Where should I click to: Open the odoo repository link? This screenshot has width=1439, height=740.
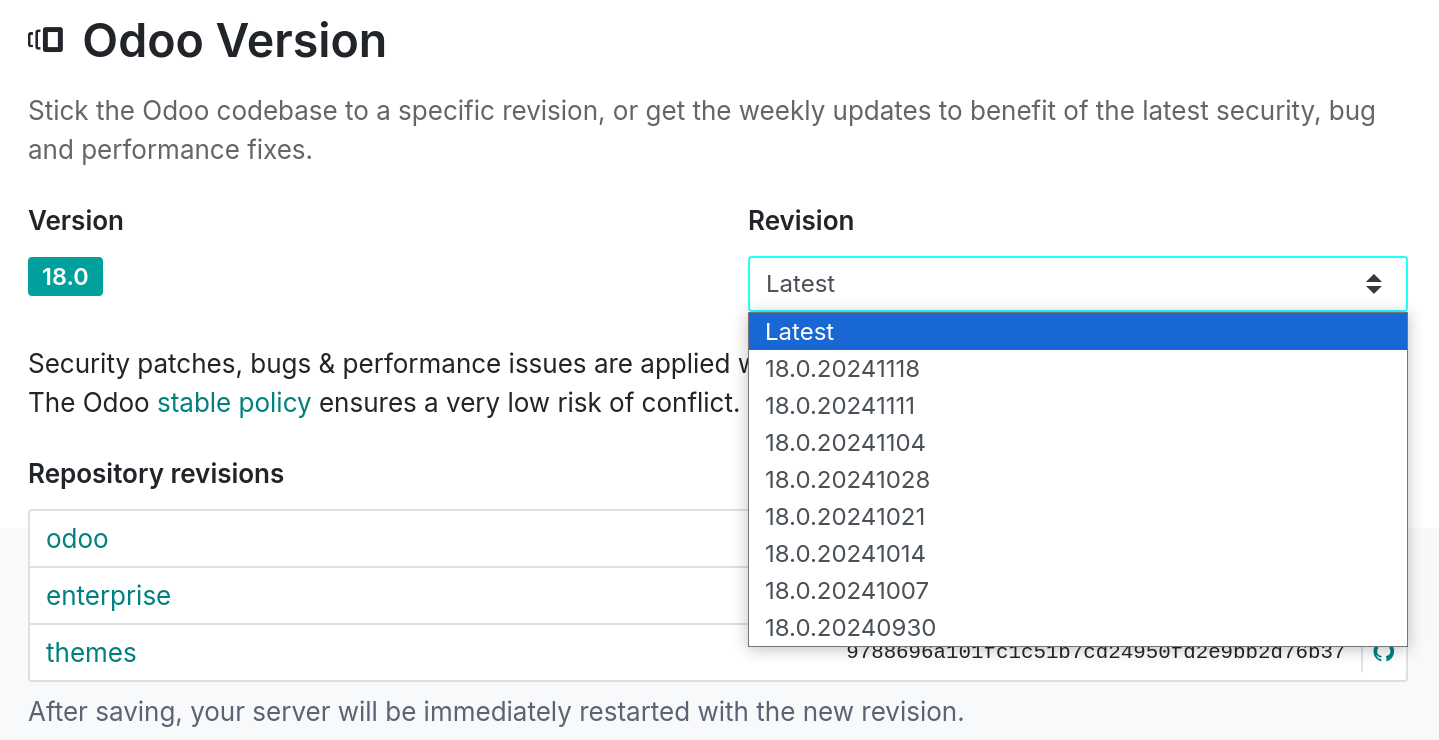point(77,538)
